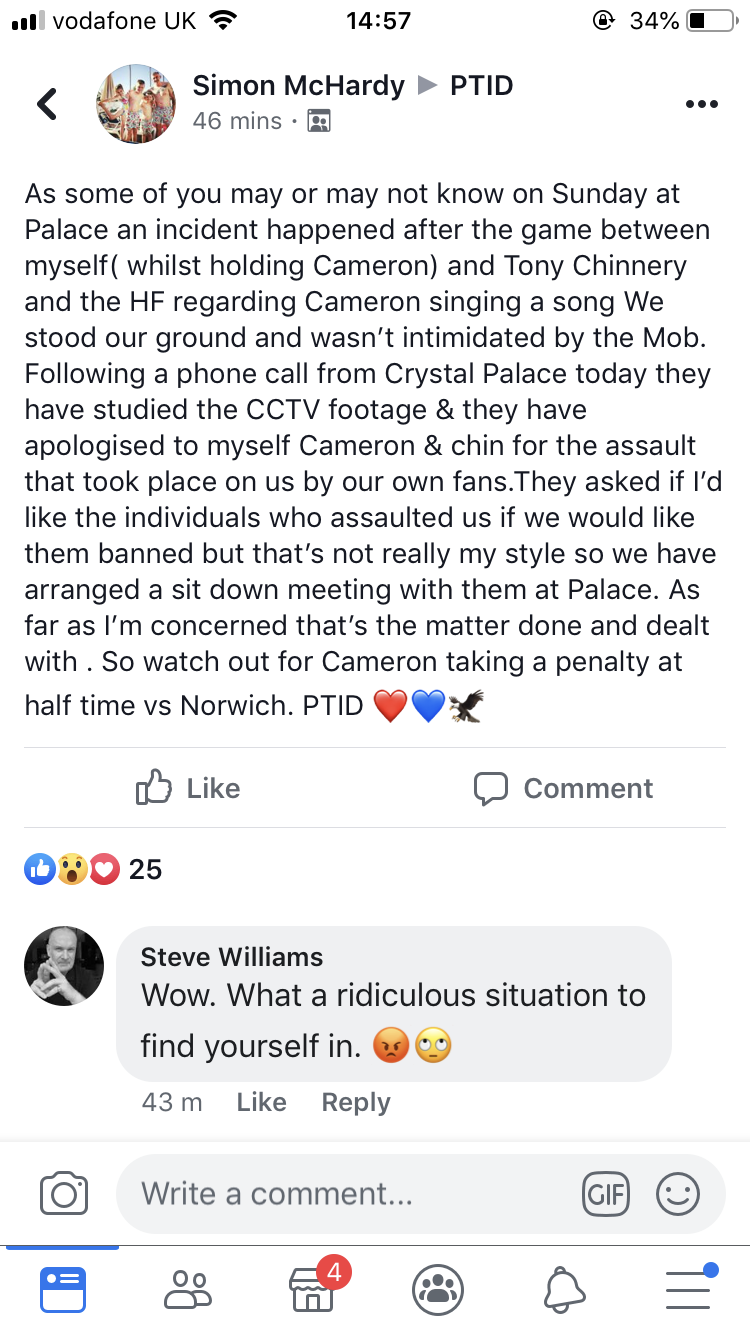Focus the Write a comment field
This screenshot has height=1334, width=750.
click(350, 1193)
